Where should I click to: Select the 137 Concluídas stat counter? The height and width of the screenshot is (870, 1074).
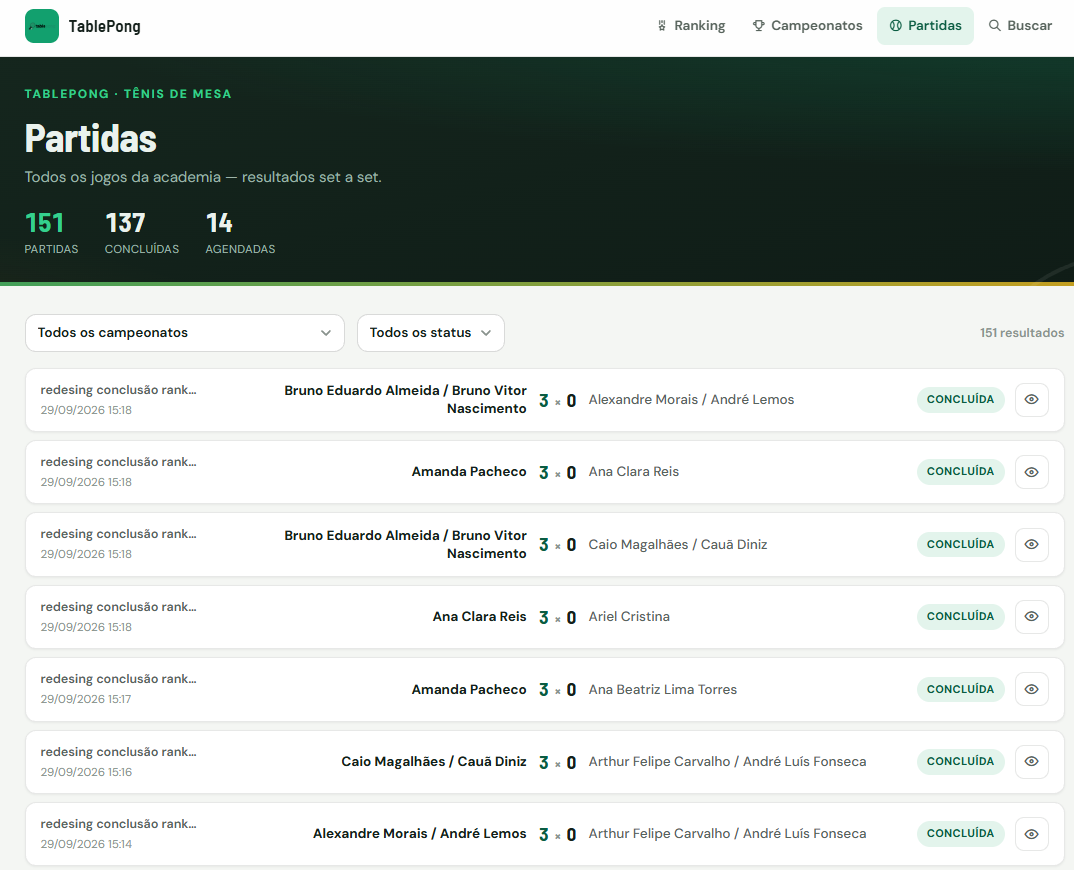[142, 233]
